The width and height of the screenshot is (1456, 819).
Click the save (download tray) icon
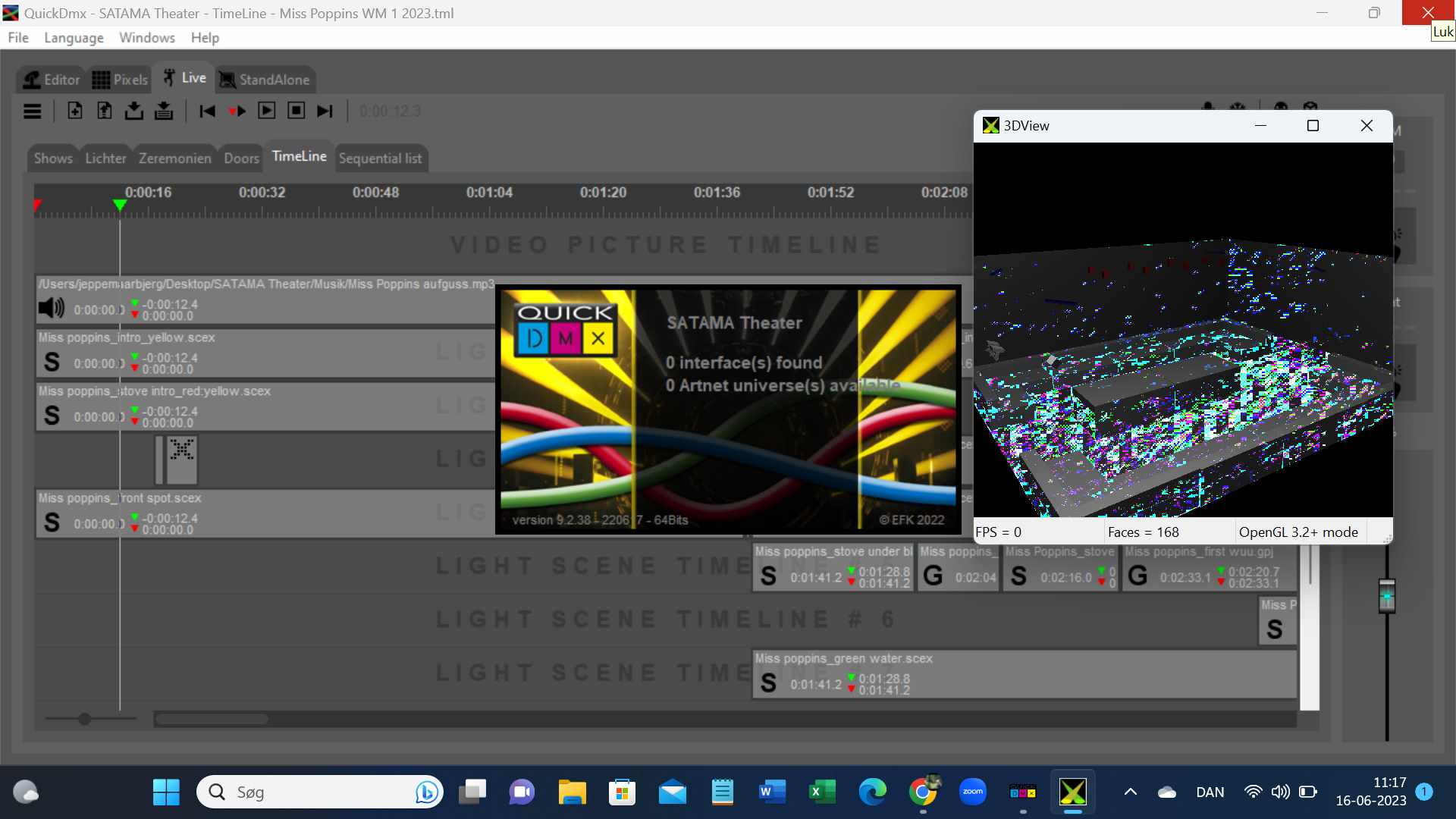[x=134, y=111]
